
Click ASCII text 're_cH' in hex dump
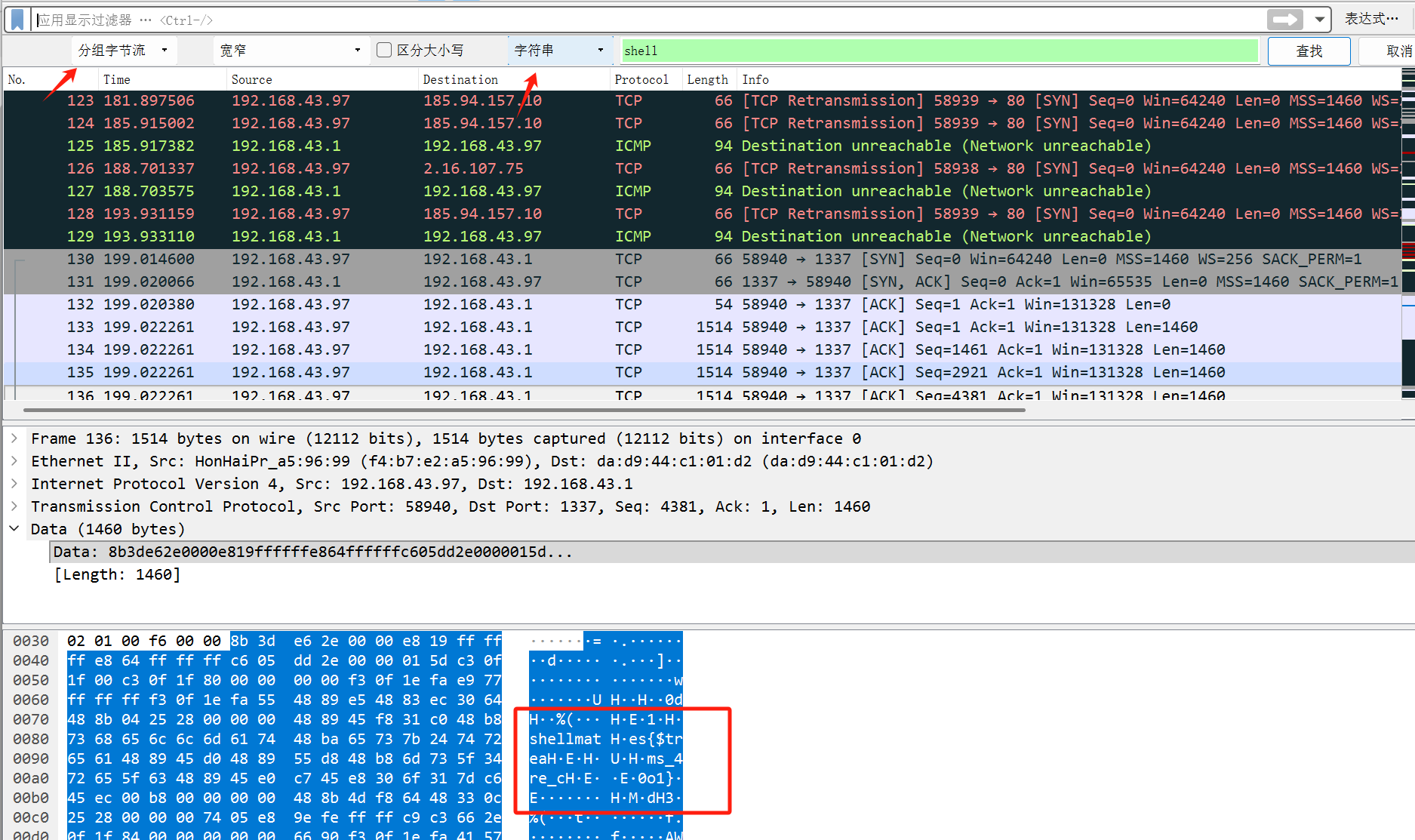pos(552,778)
